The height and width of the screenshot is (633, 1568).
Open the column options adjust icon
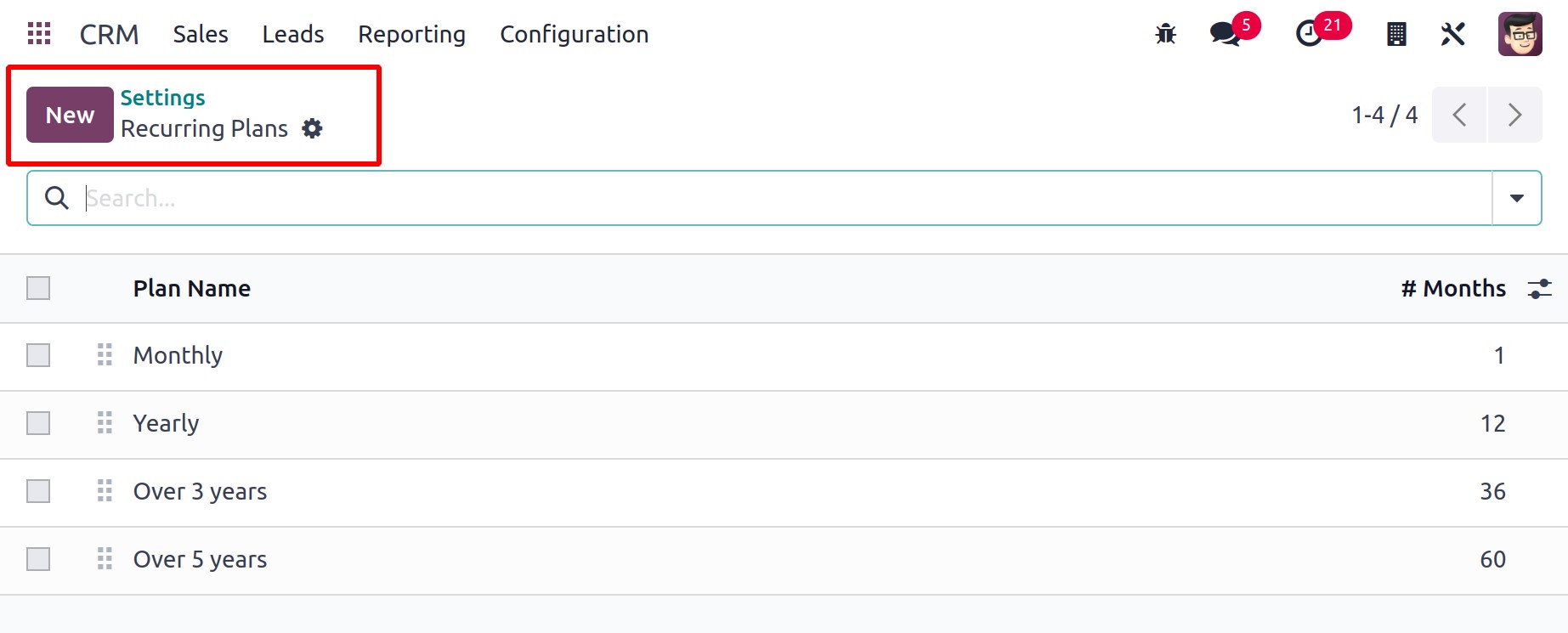[x=1539, y=289]
